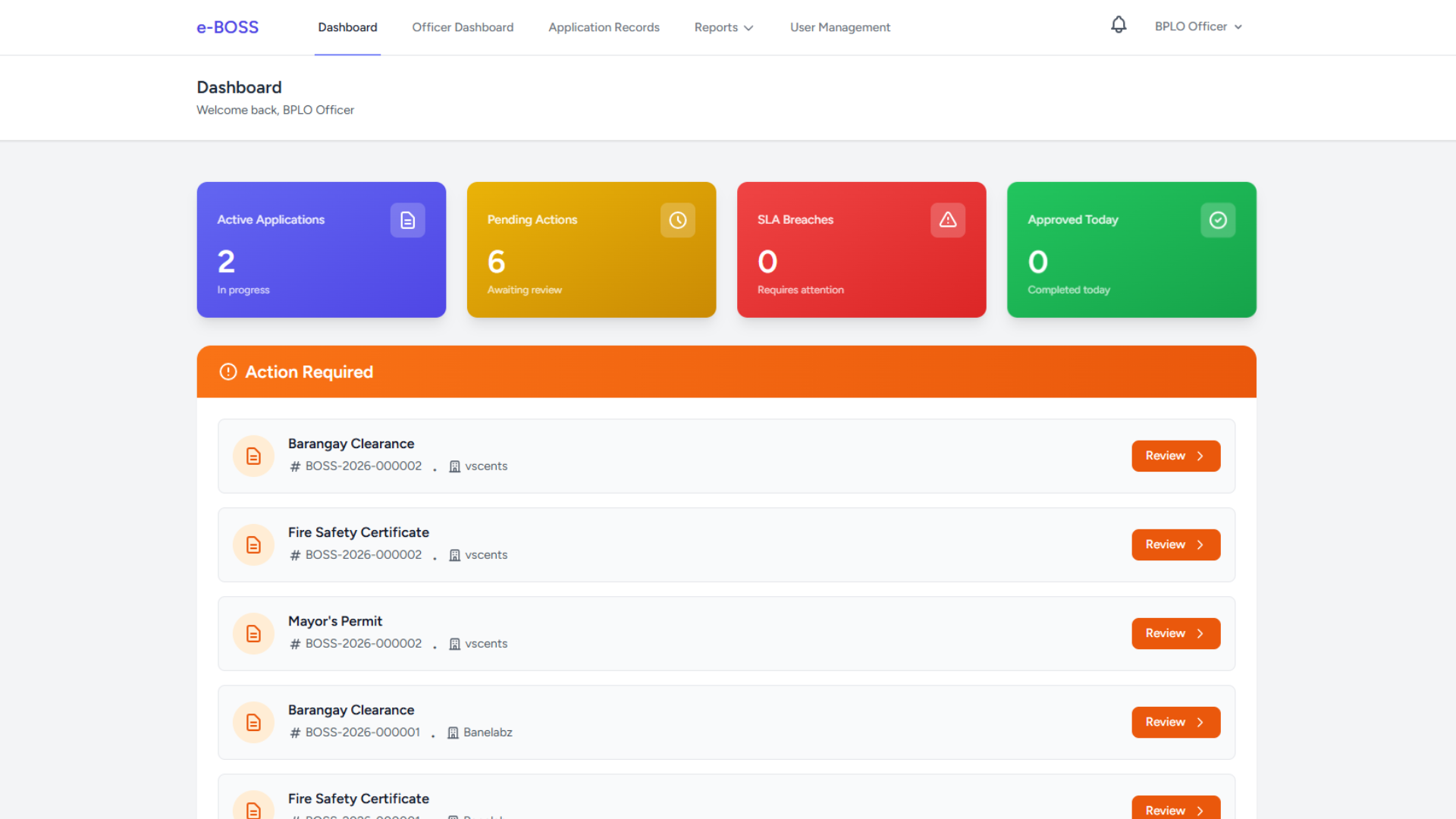The width and height of the screenshot is (1456, 819).
Task: Click checkmark icon on Approved Today card
Action: pyautogui.click(x=1218, y=220)
